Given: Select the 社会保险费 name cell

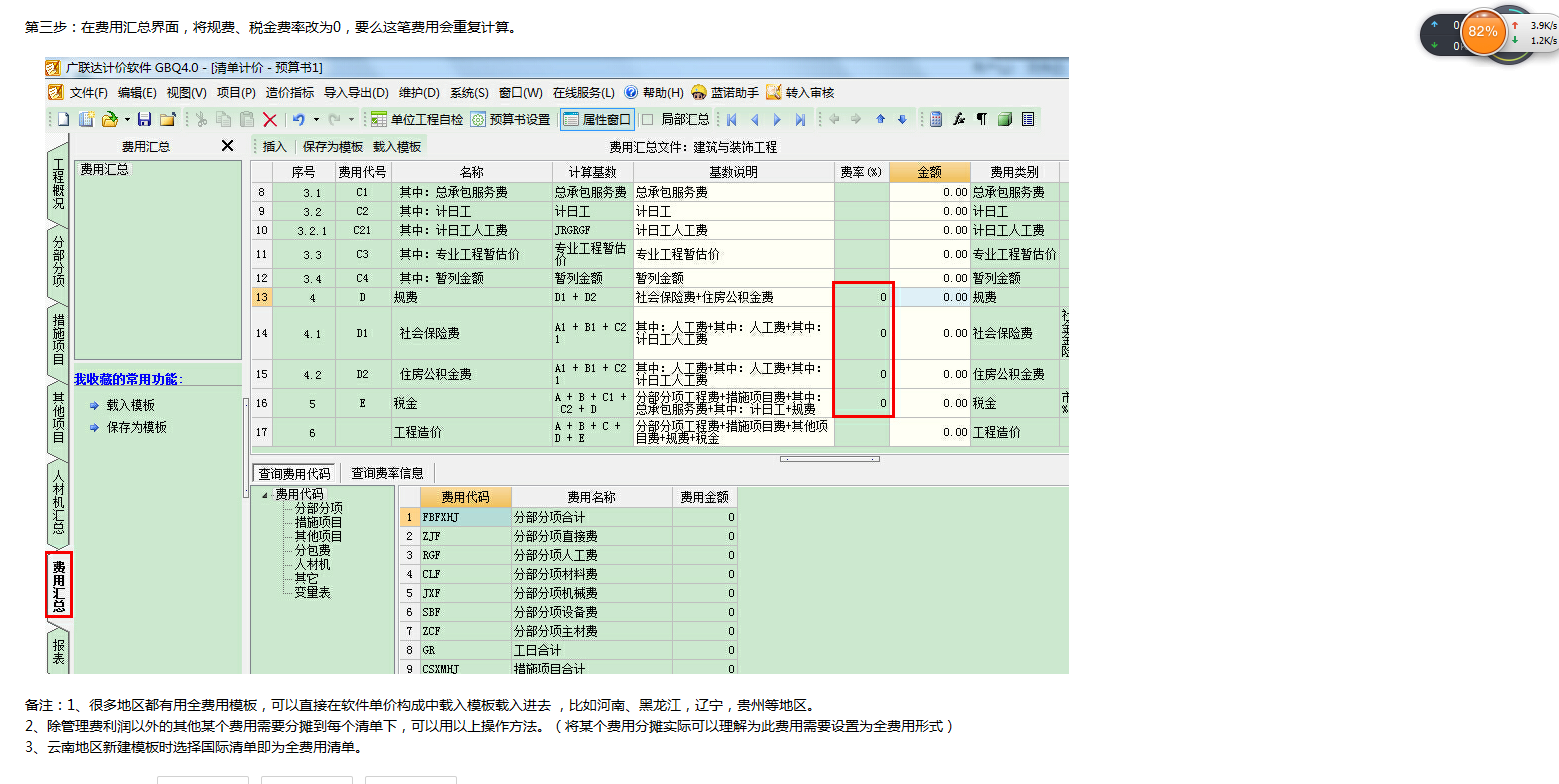Looking at the screenshot, I should [471, 333].
